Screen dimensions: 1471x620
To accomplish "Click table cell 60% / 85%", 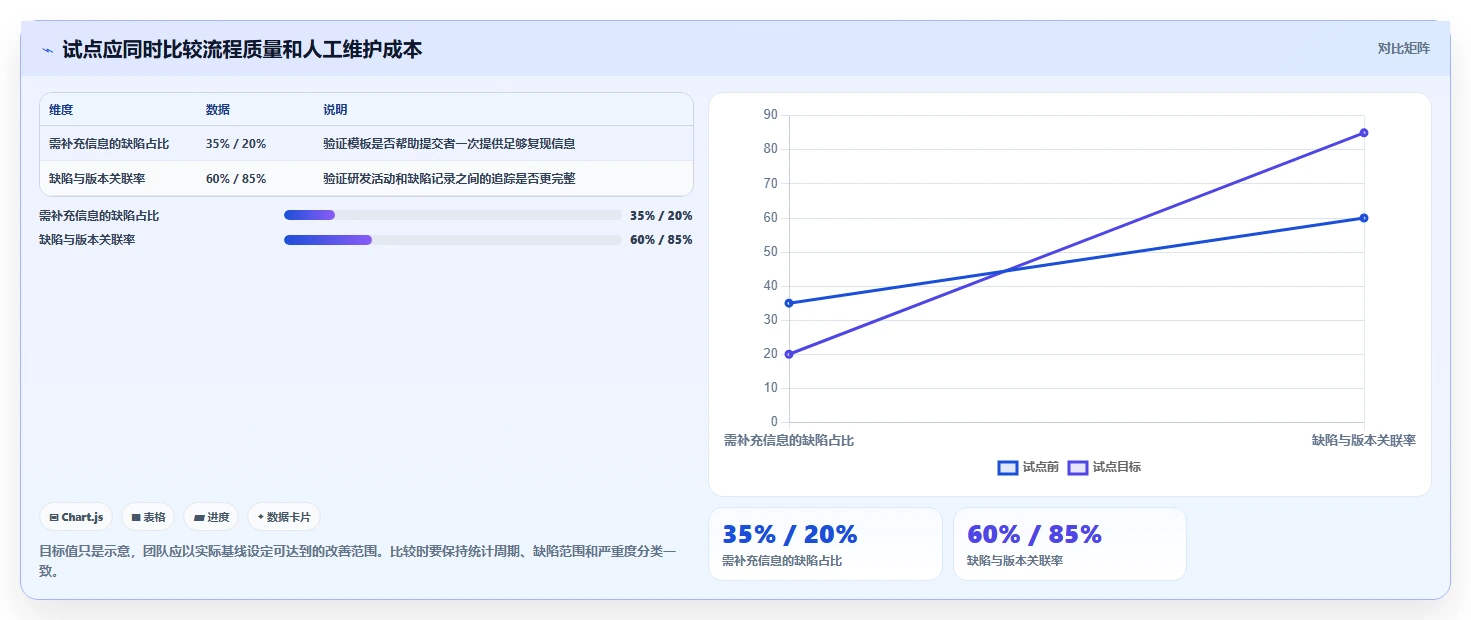I will click(236, 179).
